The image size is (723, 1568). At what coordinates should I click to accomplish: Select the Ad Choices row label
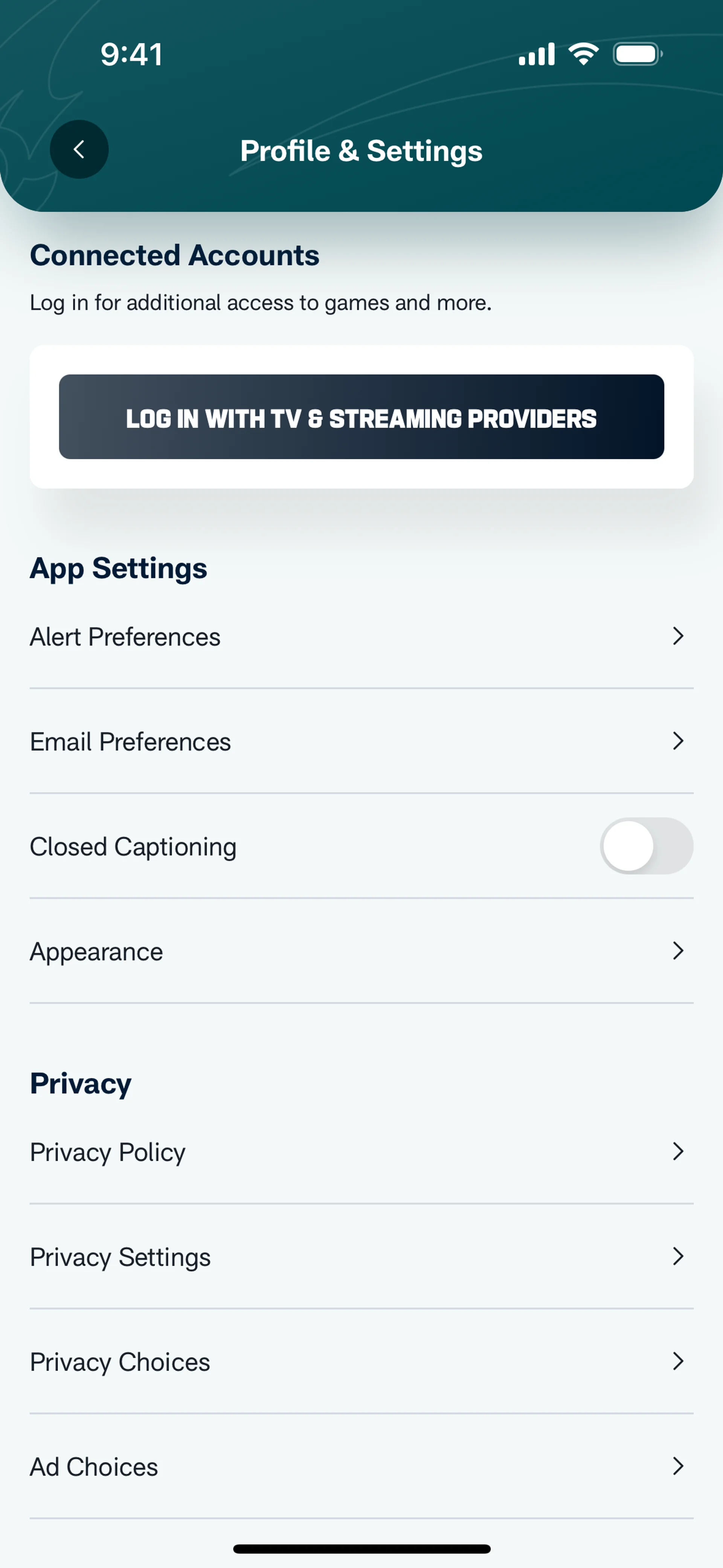point(95,1467)
